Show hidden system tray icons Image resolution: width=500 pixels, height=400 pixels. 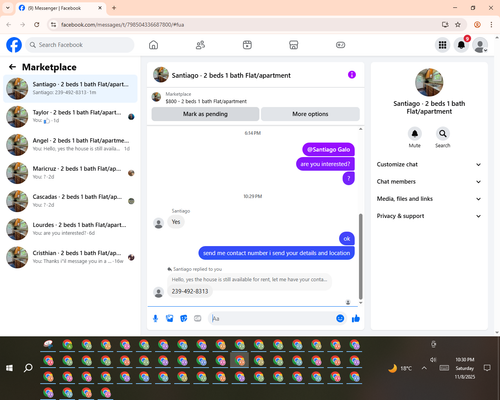[x=424, y=368]
